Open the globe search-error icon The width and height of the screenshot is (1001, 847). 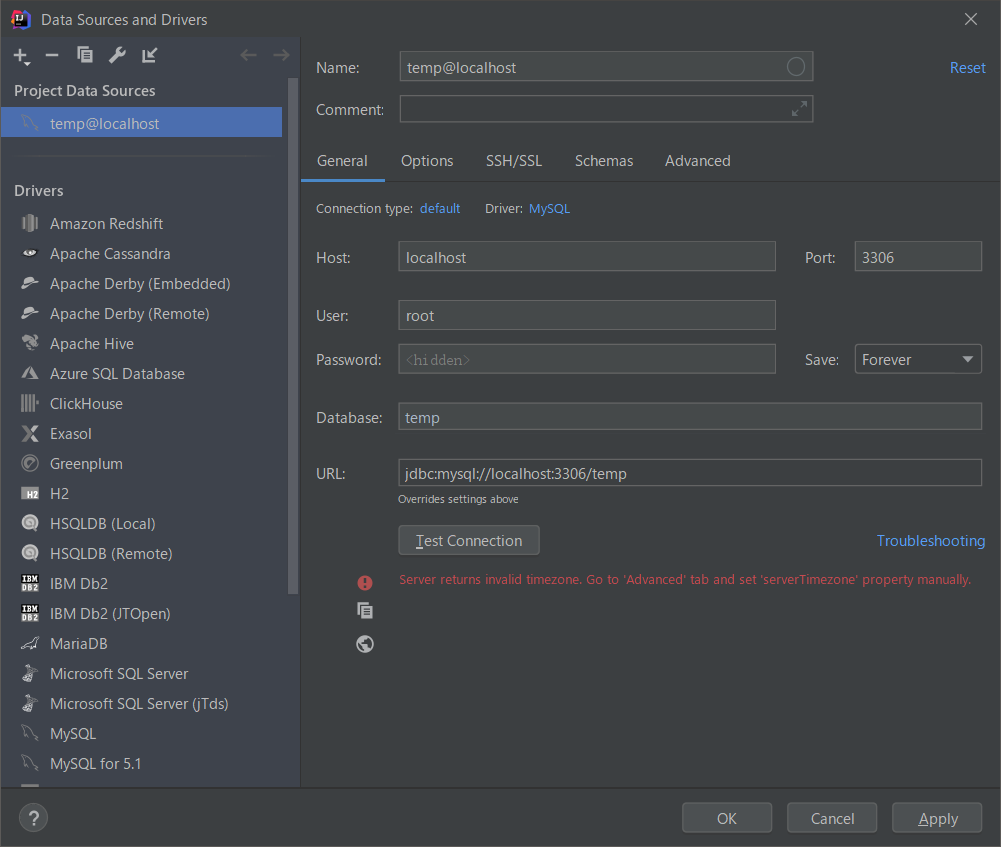[x=365, y=644]
